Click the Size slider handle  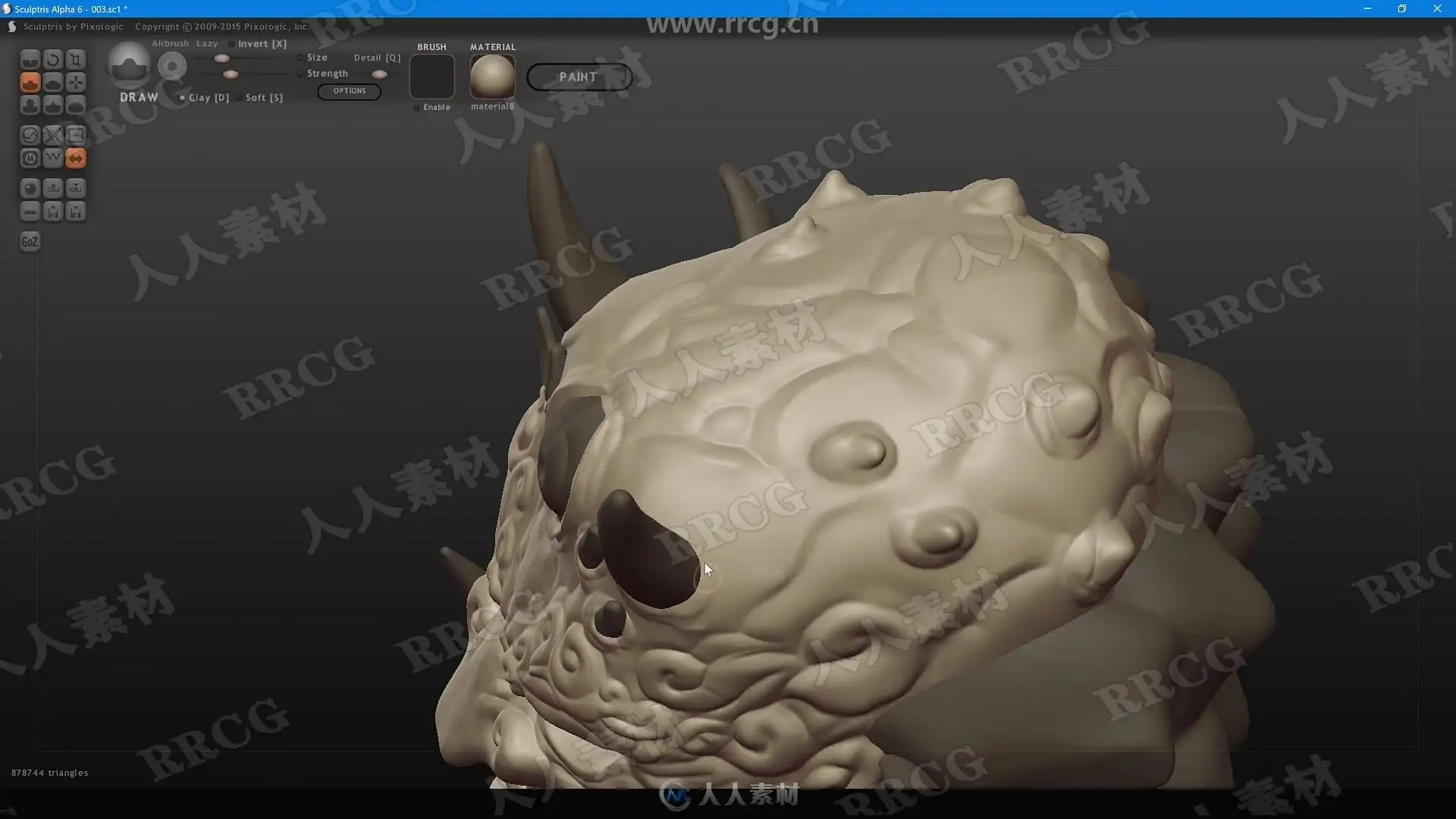point(221,58)
